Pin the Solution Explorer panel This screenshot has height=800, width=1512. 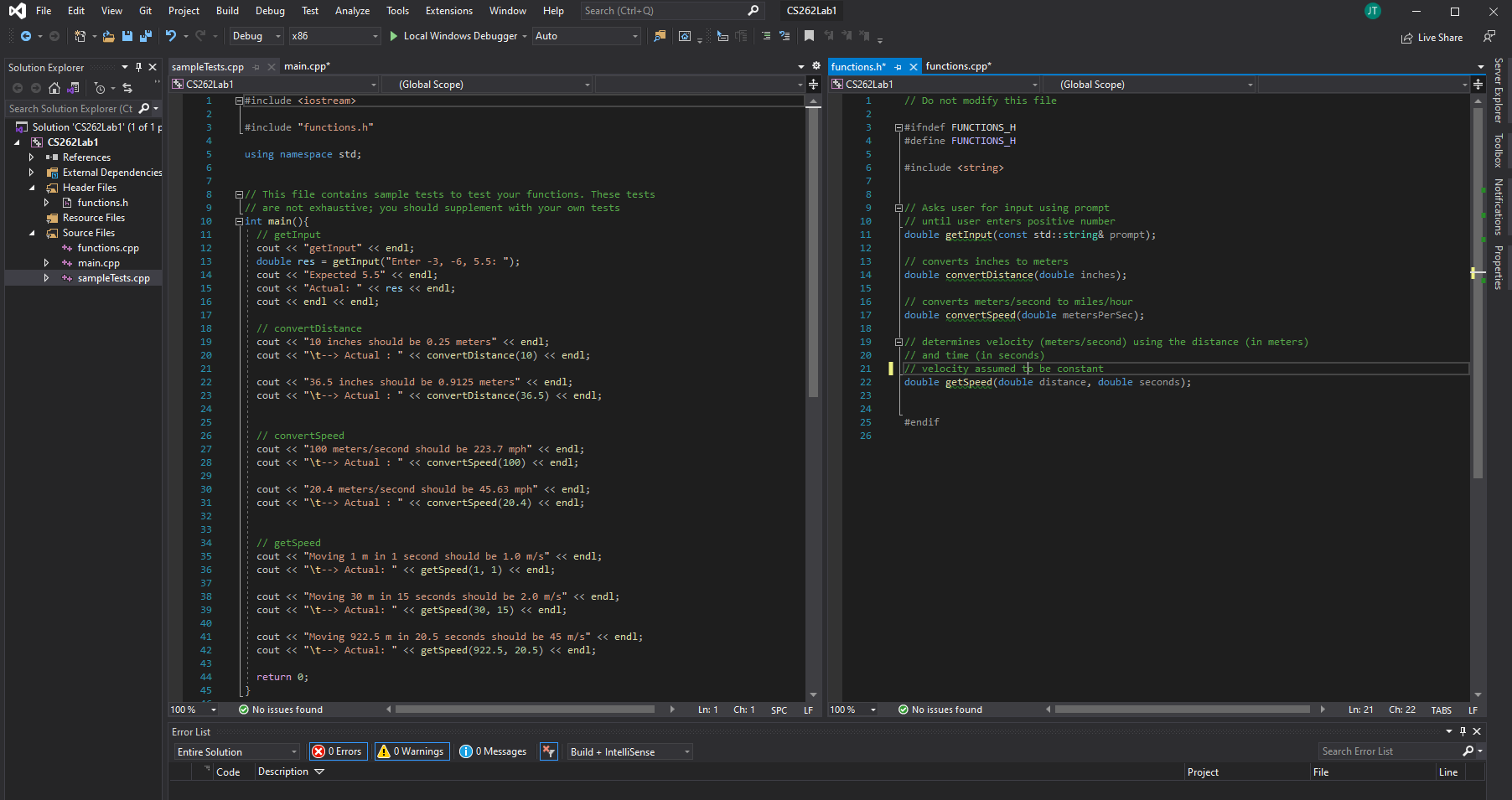coord(138,67)
